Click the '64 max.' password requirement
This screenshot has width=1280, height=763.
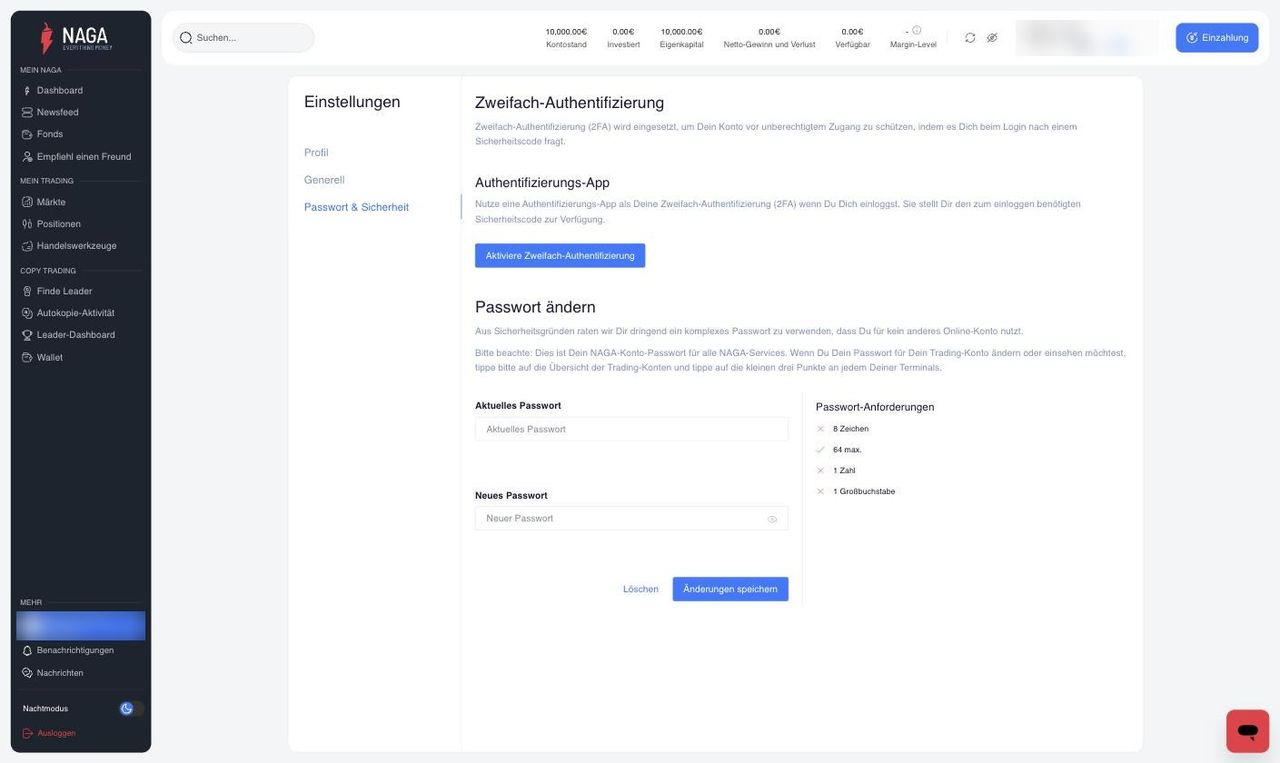[x=847, y=450]
